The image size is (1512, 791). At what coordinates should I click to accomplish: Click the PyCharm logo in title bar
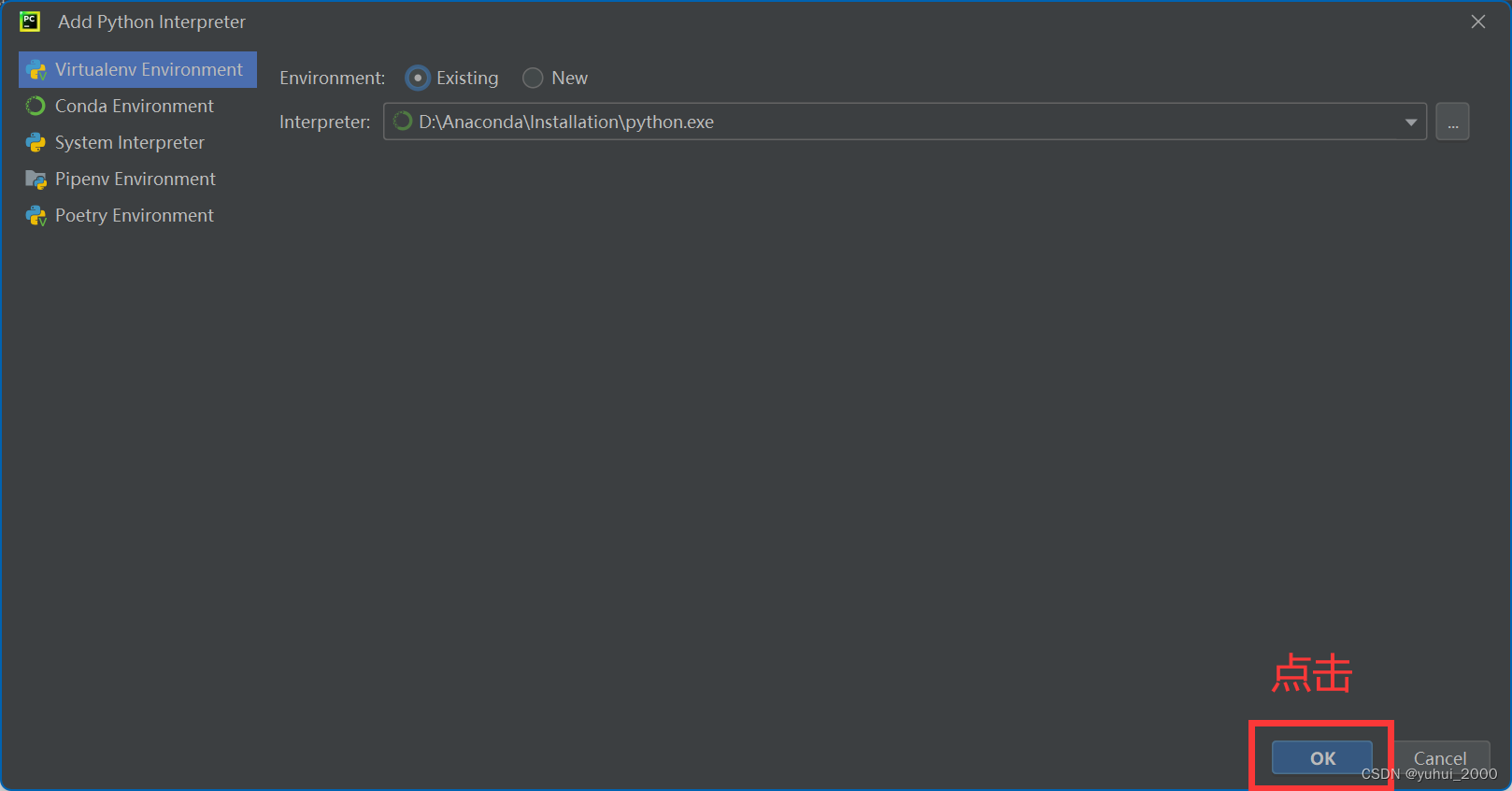pyautogui.click(x=30, y=21)
